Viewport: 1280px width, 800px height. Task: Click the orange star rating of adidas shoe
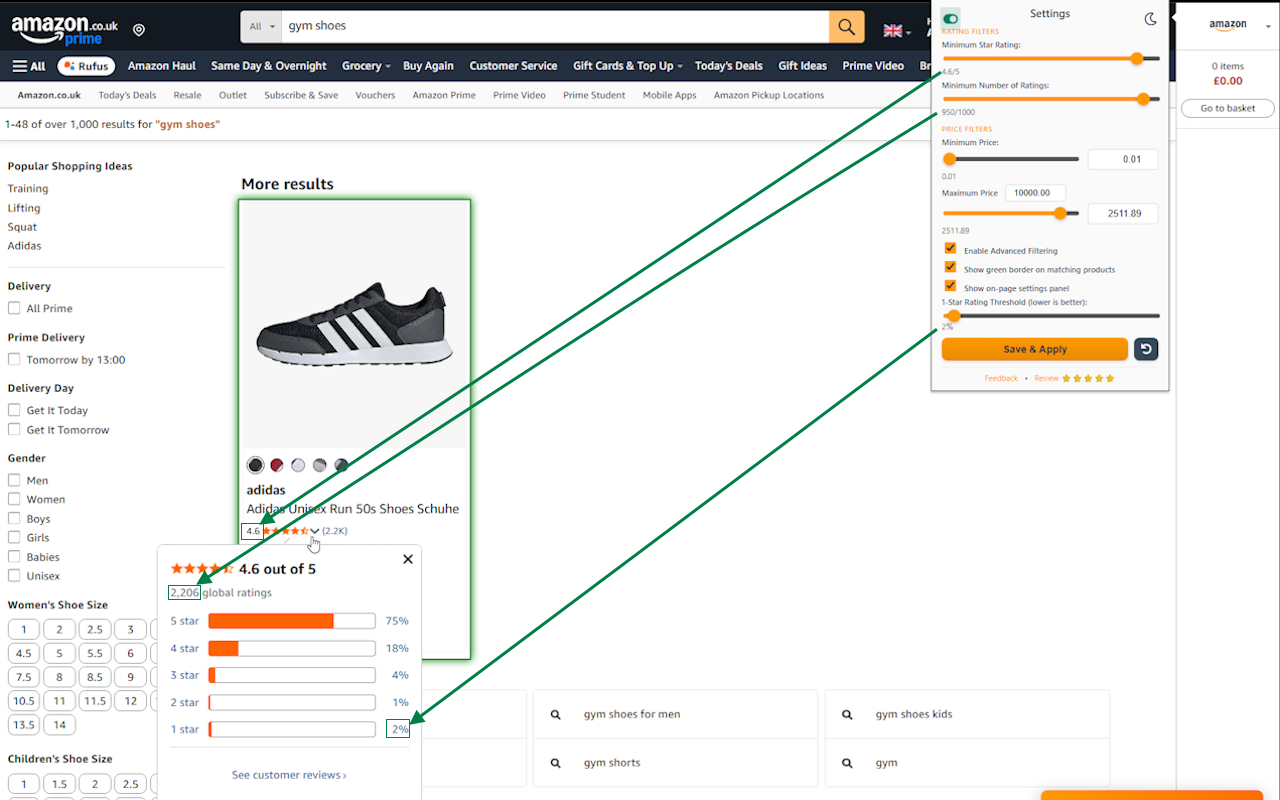286,531
